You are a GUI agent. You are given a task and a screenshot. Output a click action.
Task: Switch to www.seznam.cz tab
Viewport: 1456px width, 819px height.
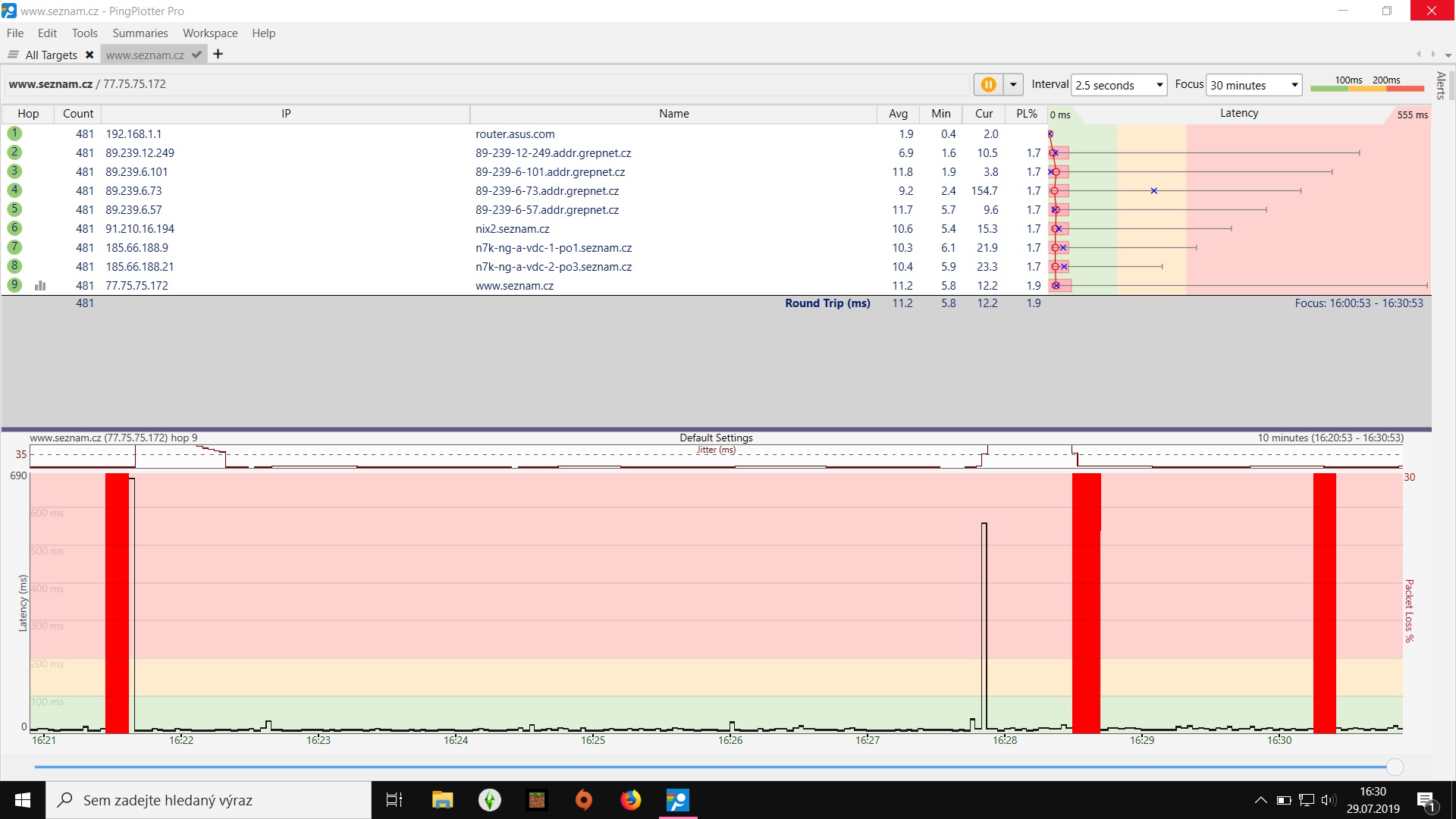coord(145,55)
